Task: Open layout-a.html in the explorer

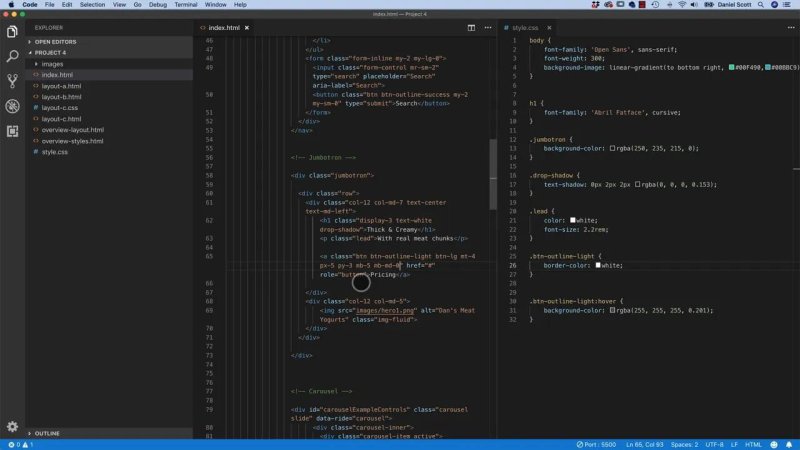Action: click(x=109, y=86)
